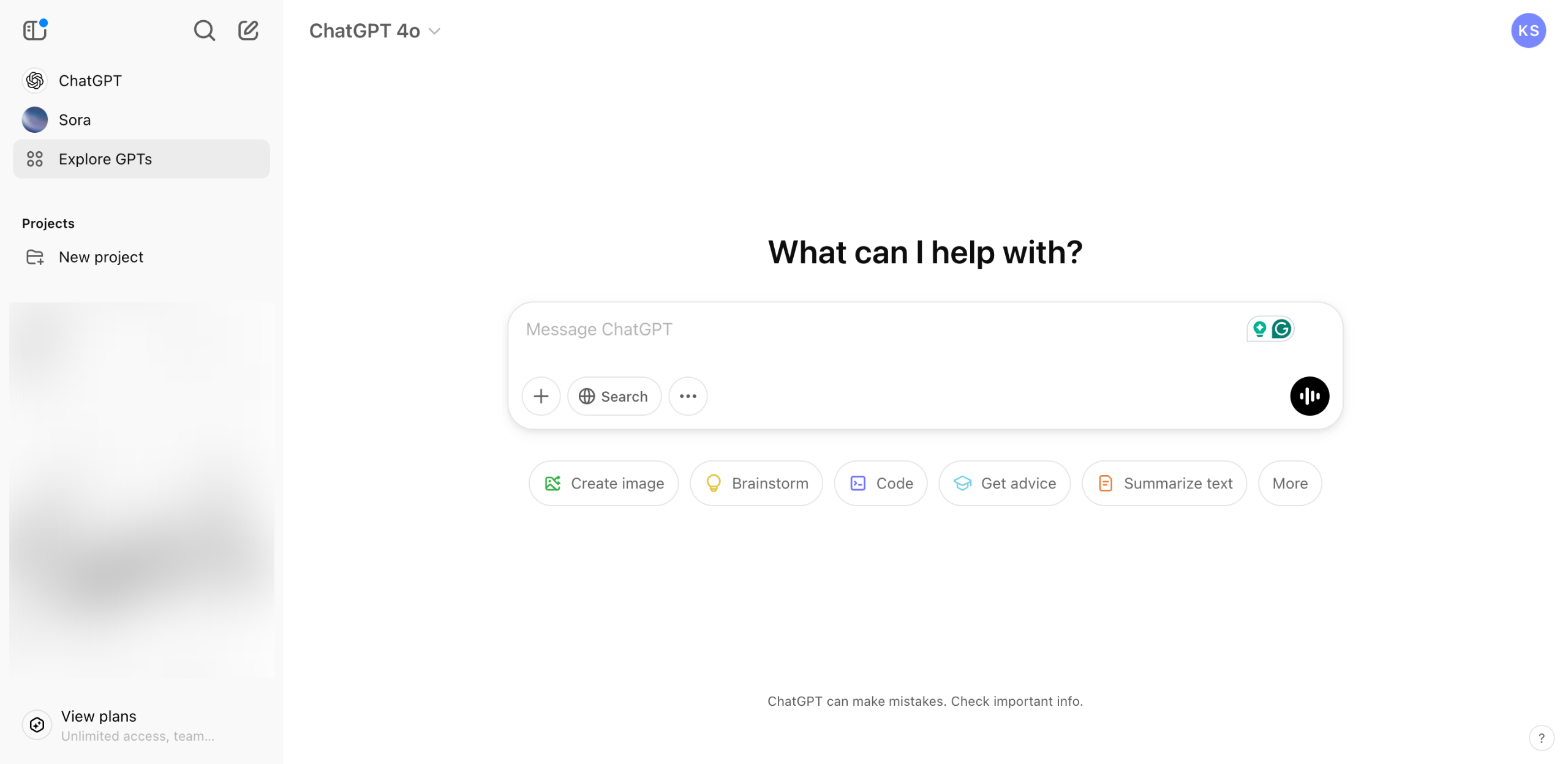
Task: Open the help question mark button
Action: [1541, 738]
